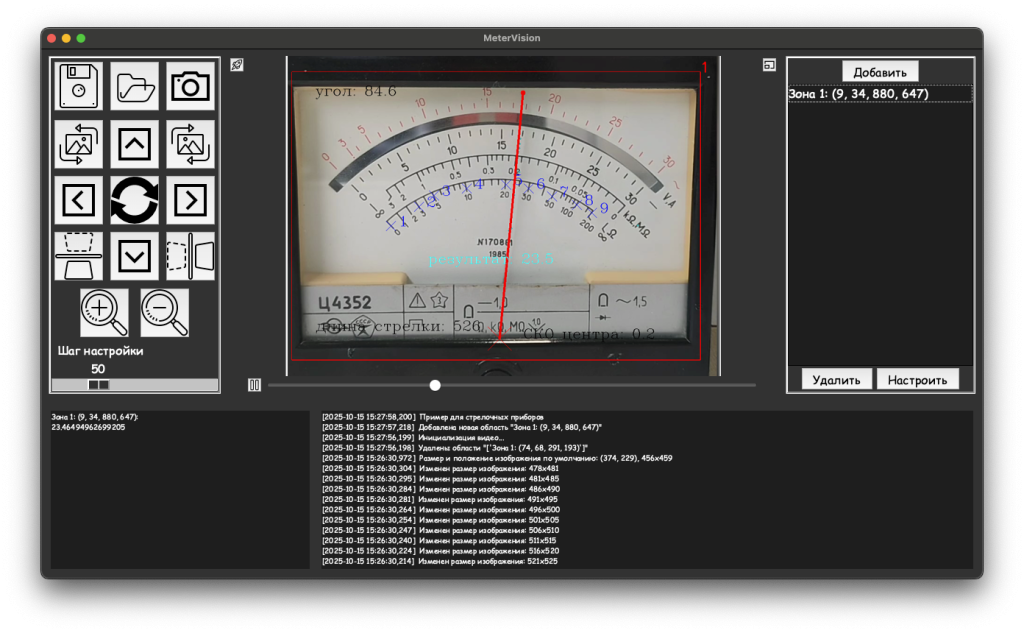Click the horizontal perspective tilt icon
Screen dimensions: 1024x633
190,256
